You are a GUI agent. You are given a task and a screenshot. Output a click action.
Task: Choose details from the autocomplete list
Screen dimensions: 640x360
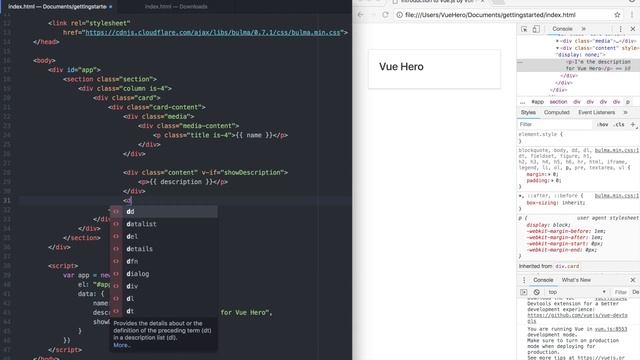(164, 249)
